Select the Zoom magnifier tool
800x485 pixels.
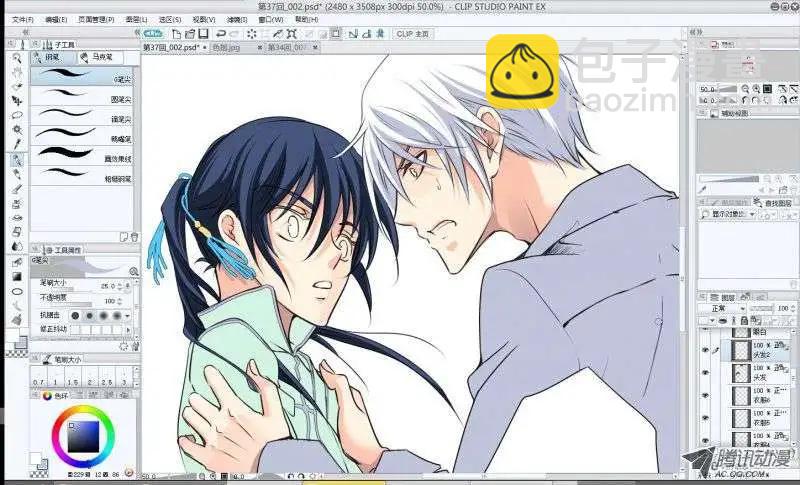point(17,58)
